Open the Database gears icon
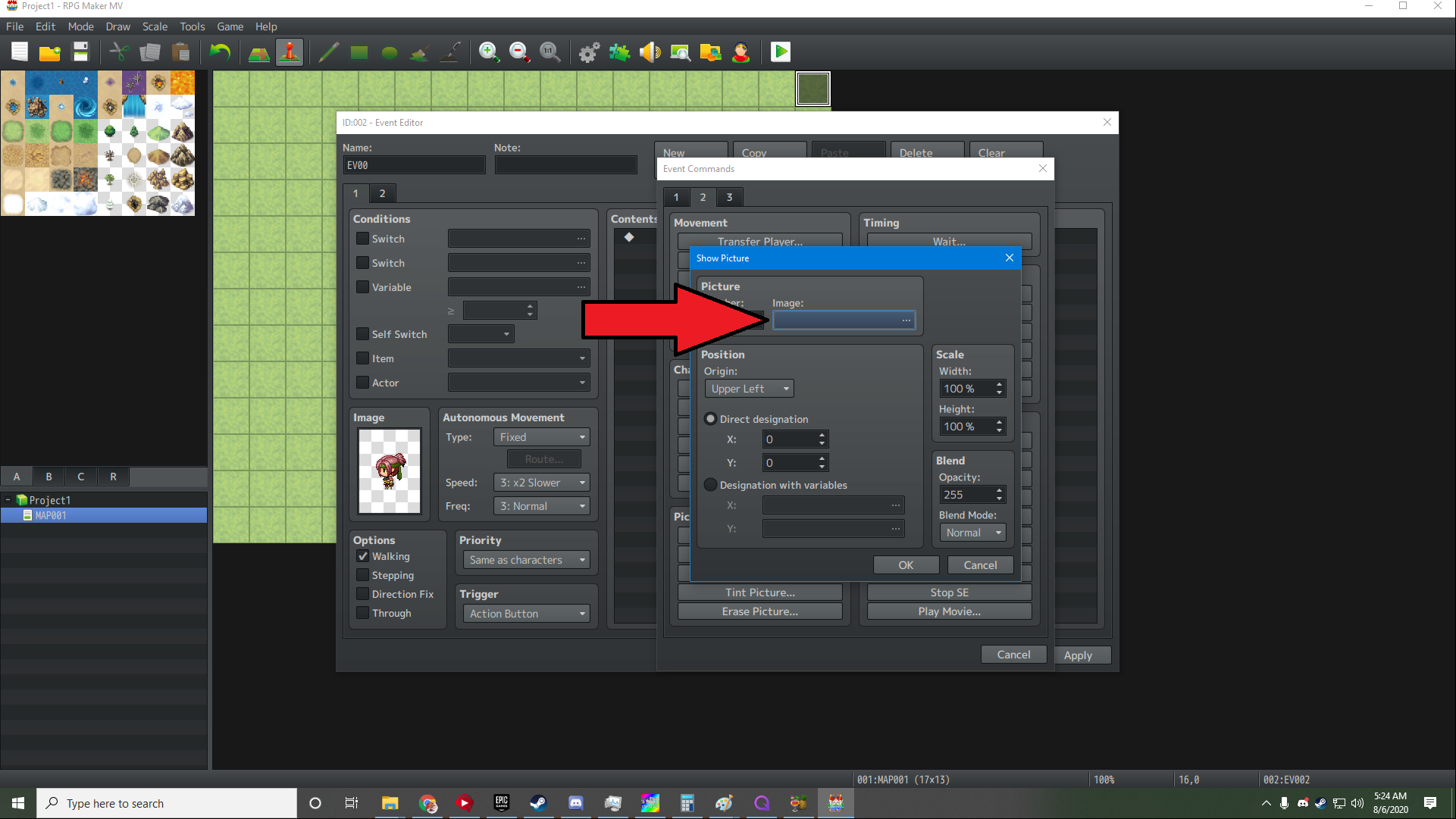Viewport: 1456px width, 819px height. click(x=589, y=52)
